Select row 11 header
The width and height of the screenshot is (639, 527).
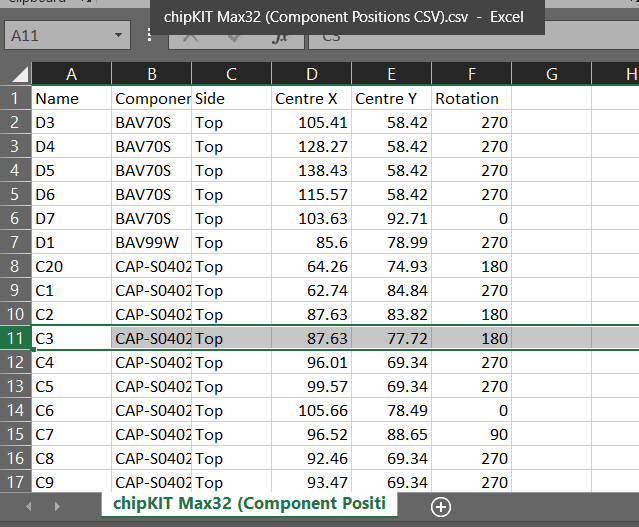(x=15, y=338)
